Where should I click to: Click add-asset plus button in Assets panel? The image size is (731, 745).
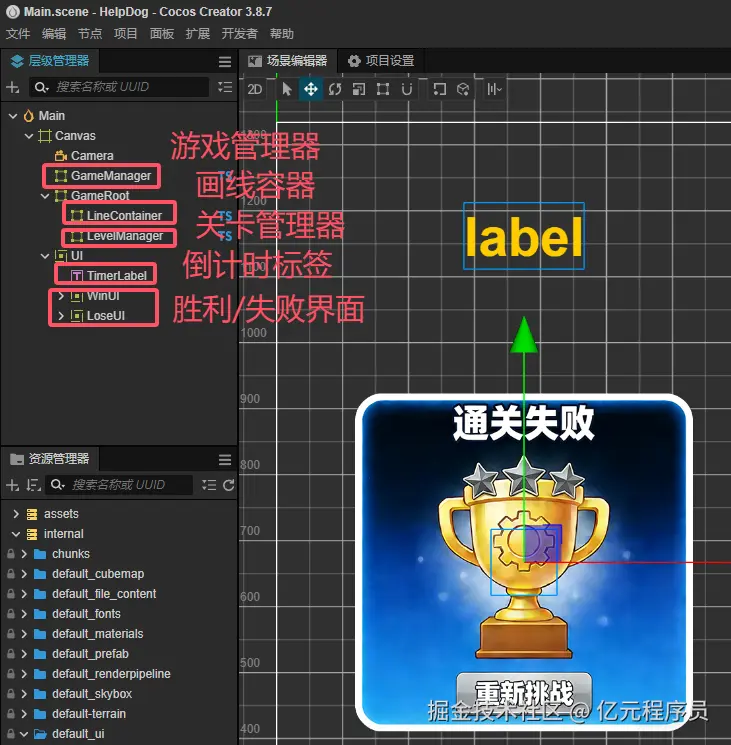(13, 485)
